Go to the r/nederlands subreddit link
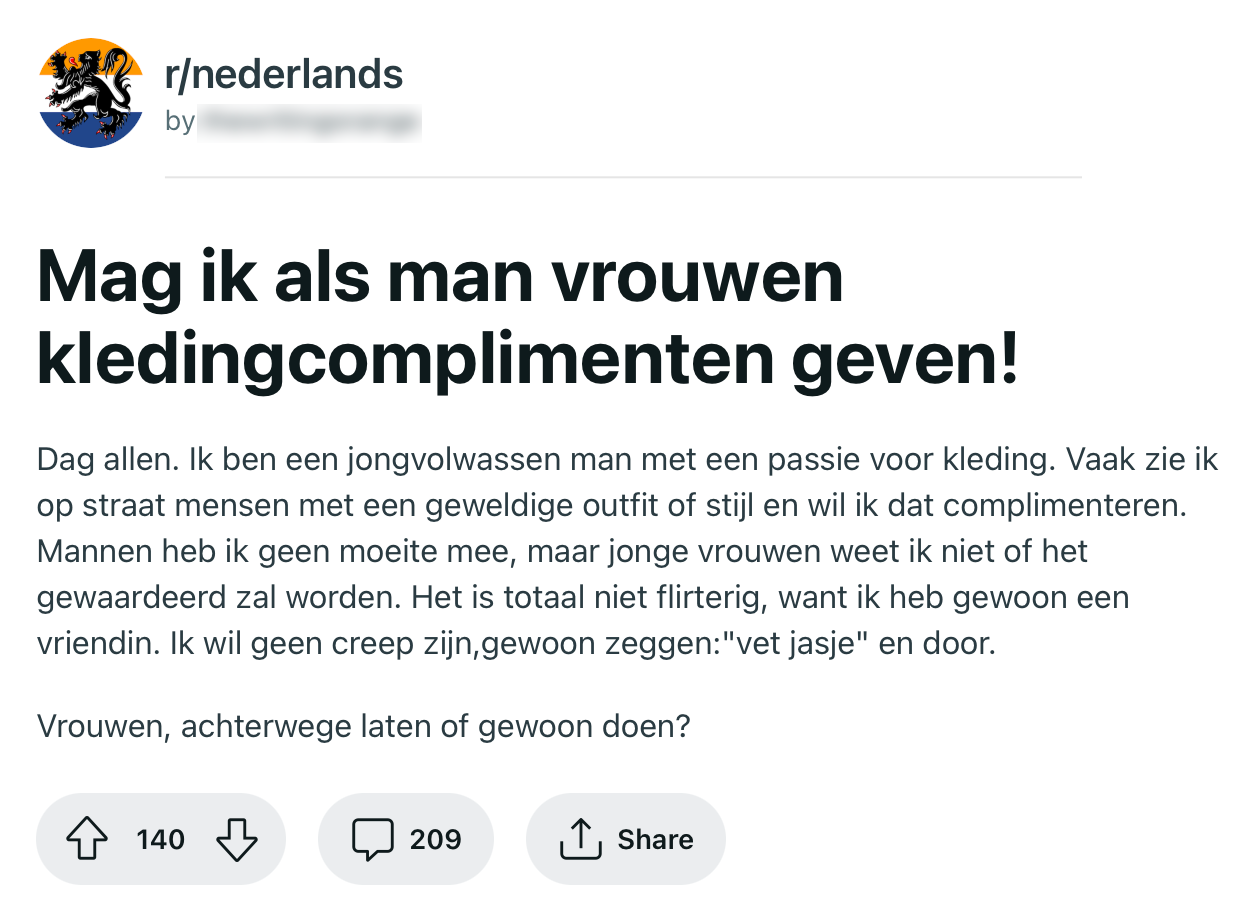Screen dimensions: 1250x904 (284, 74)
